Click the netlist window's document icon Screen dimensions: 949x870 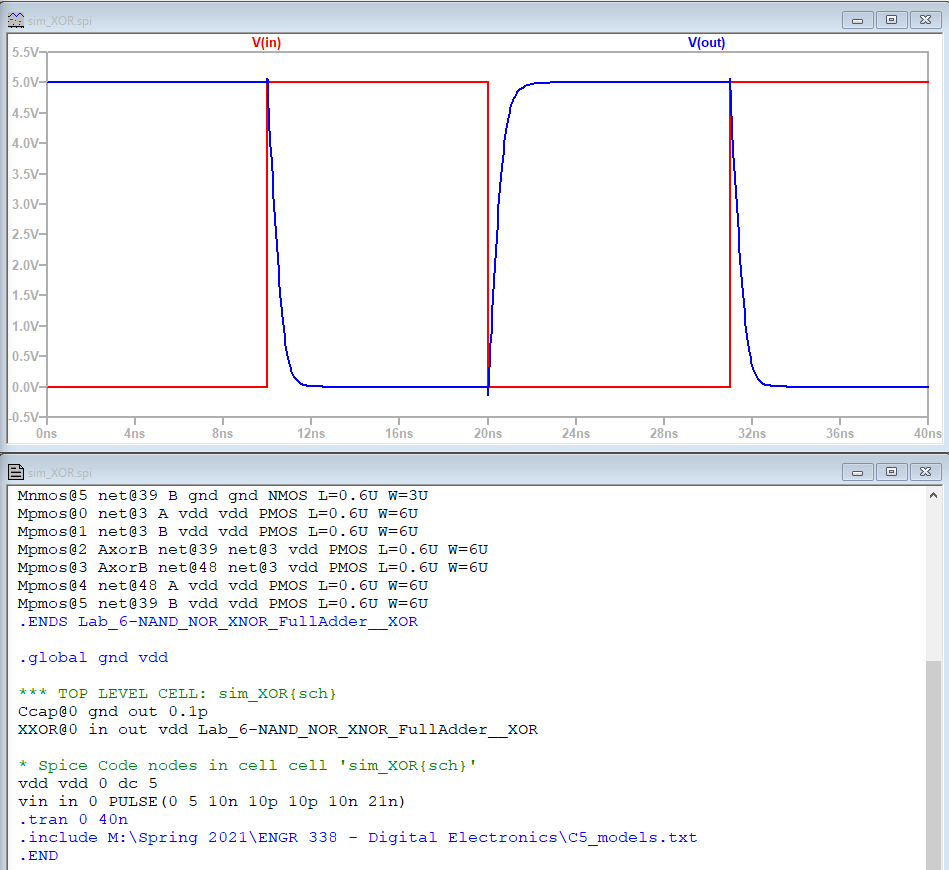(16, 472)
